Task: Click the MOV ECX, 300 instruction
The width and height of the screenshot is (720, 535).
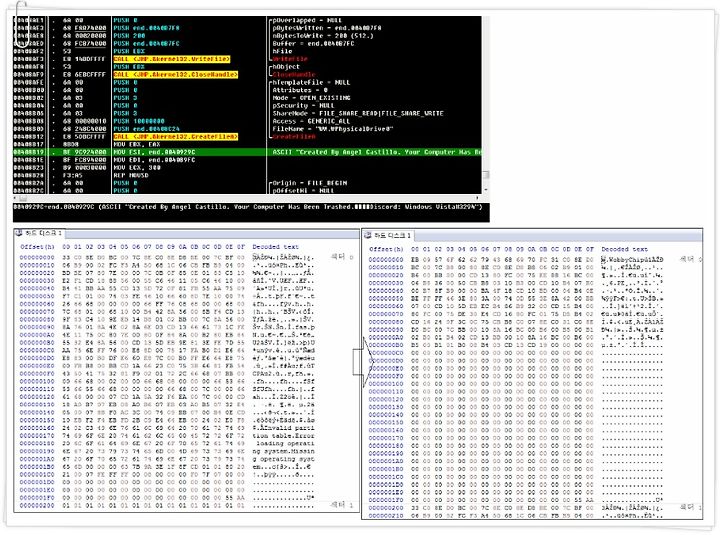Action: (x=137, y=168)
